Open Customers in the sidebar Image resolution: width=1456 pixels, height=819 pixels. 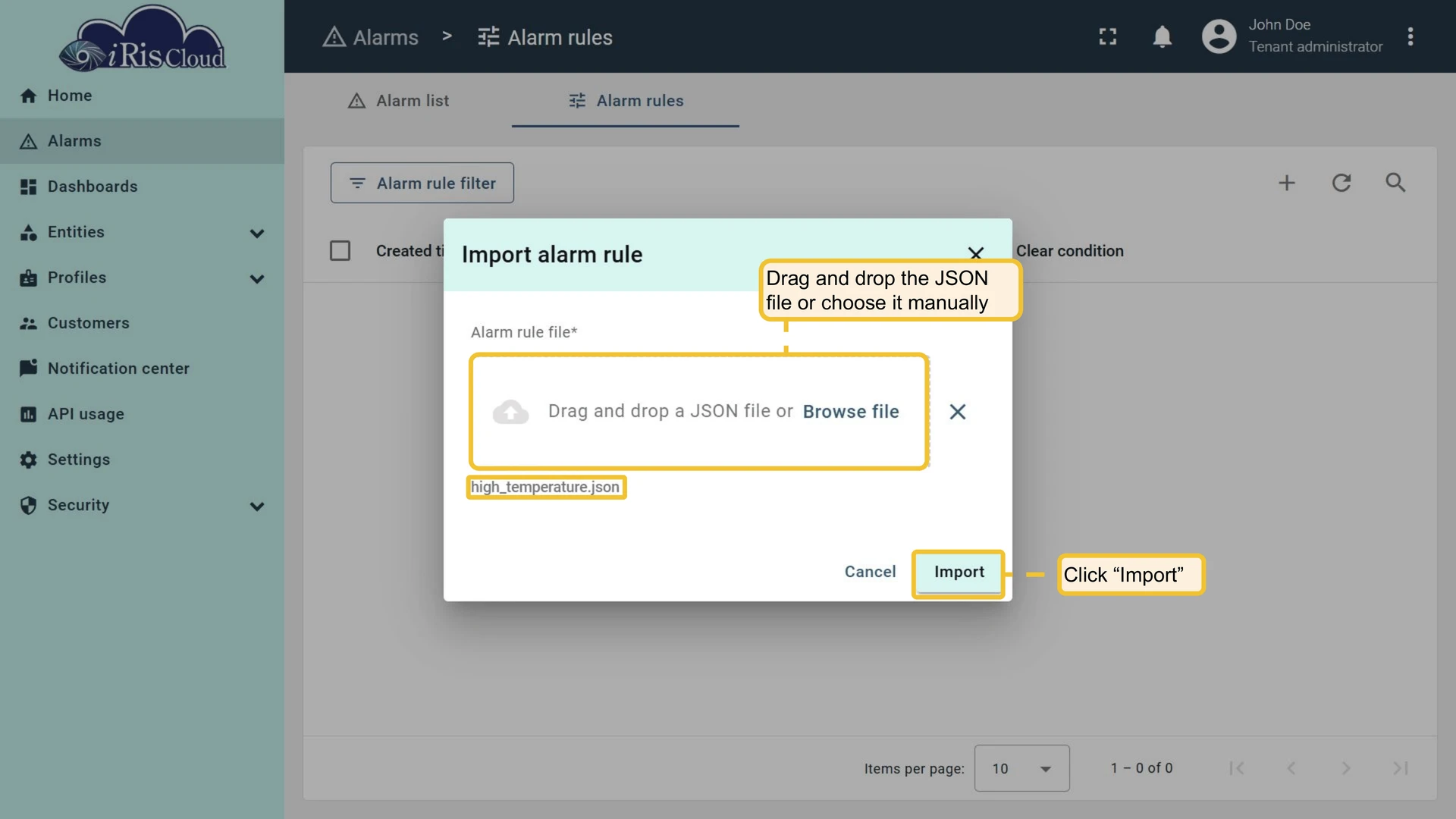click(142, 323)
